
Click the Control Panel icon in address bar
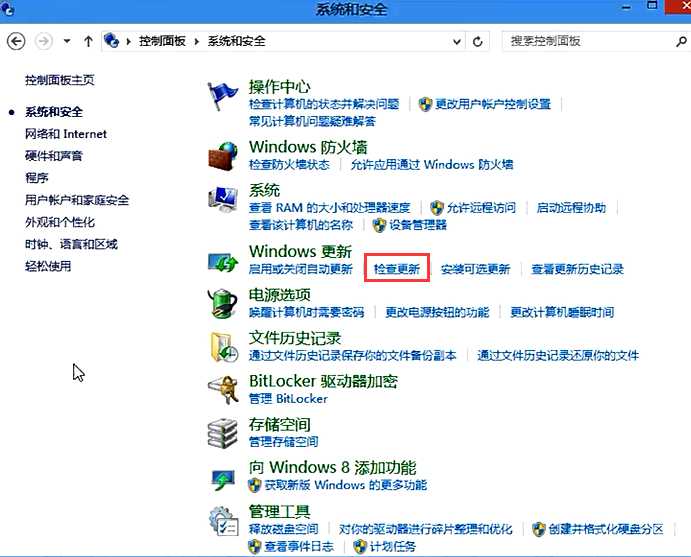click(111, 41)
